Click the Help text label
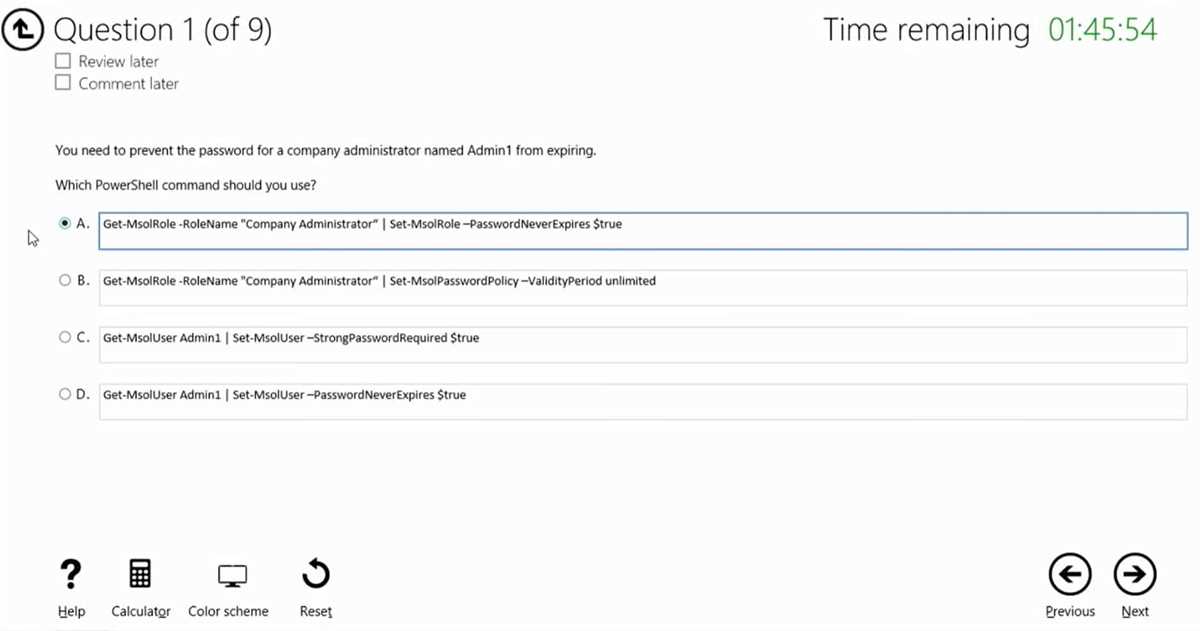Screen dimensions: 1200x631 click(71, 611)
